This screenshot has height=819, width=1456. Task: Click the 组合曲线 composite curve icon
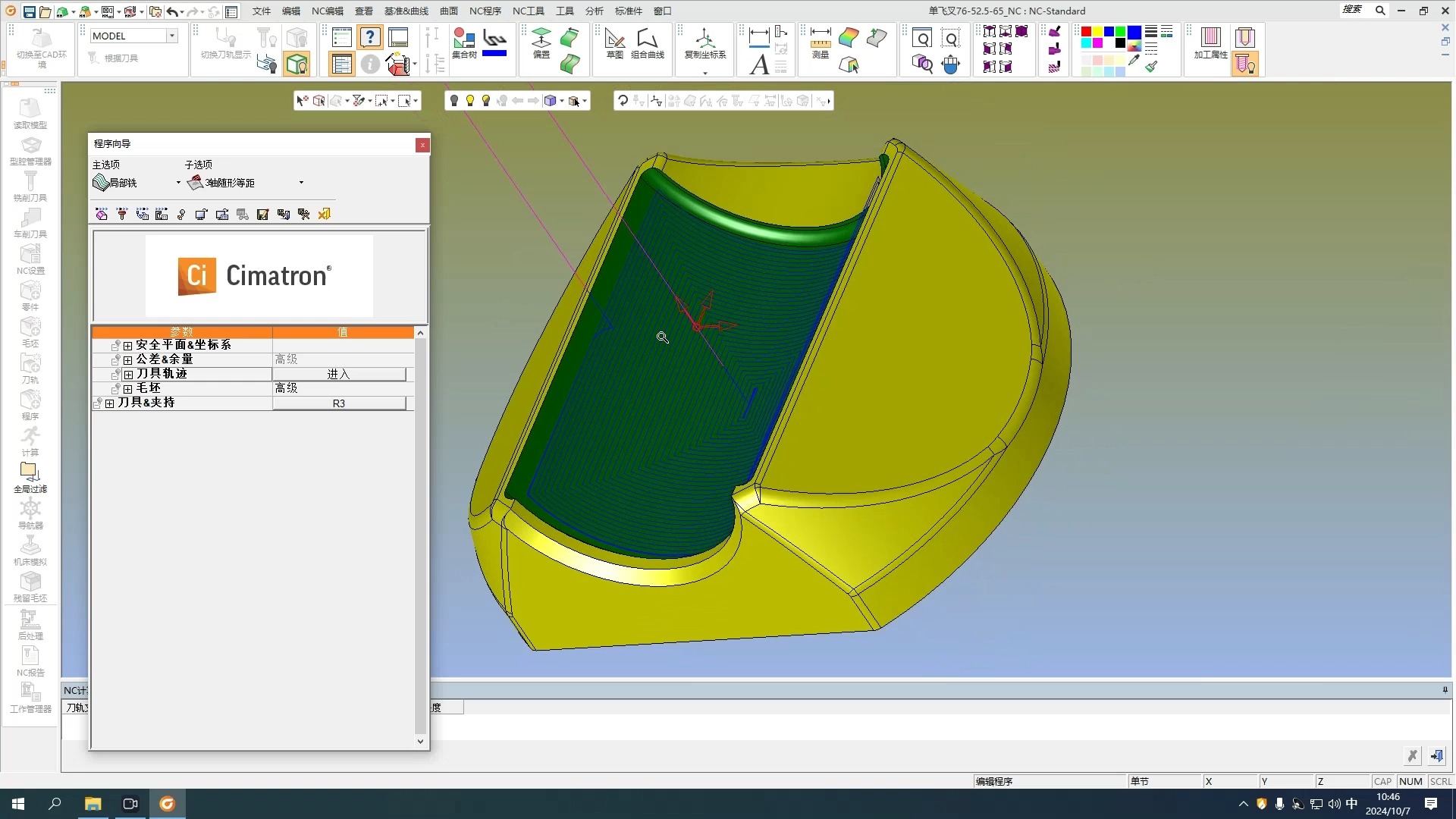coord(647,42)
